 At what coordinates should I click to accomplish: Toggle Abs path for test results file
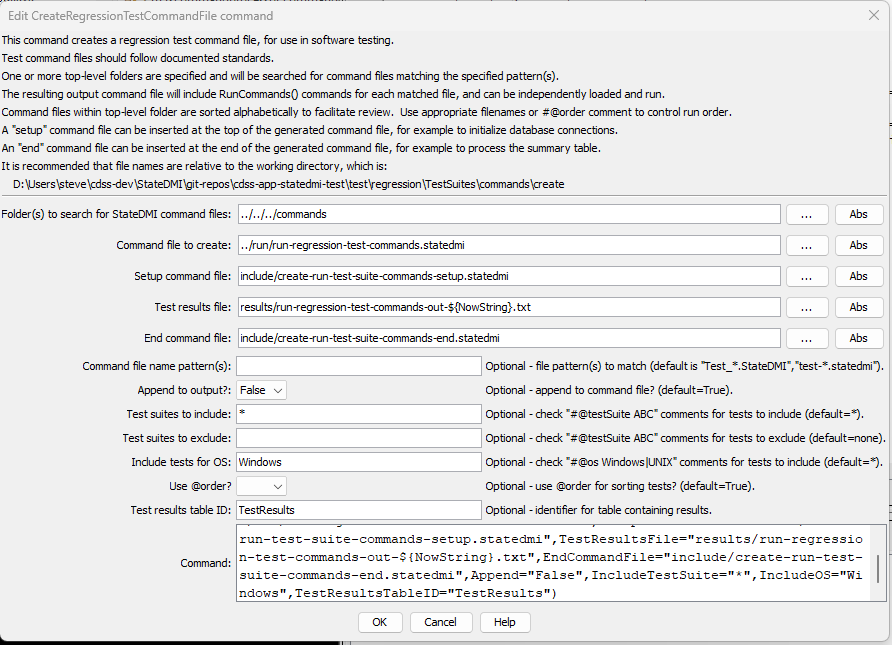tap(858, 307)
